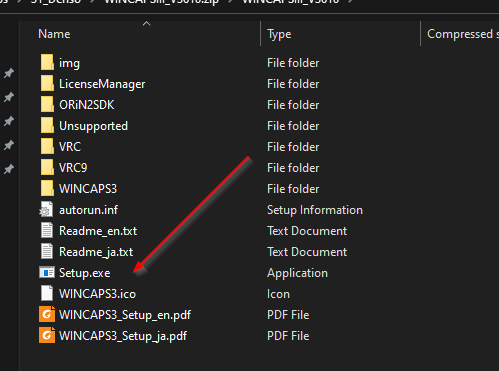Select the folder name VRC9
Screen dimensions: 499x371
[73, 168]
